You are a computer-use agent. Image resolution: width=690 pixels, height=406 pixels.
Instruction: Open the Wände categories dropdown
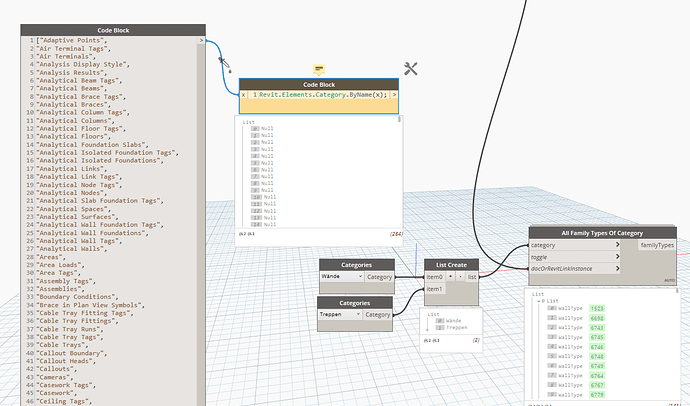click(339, 276)
